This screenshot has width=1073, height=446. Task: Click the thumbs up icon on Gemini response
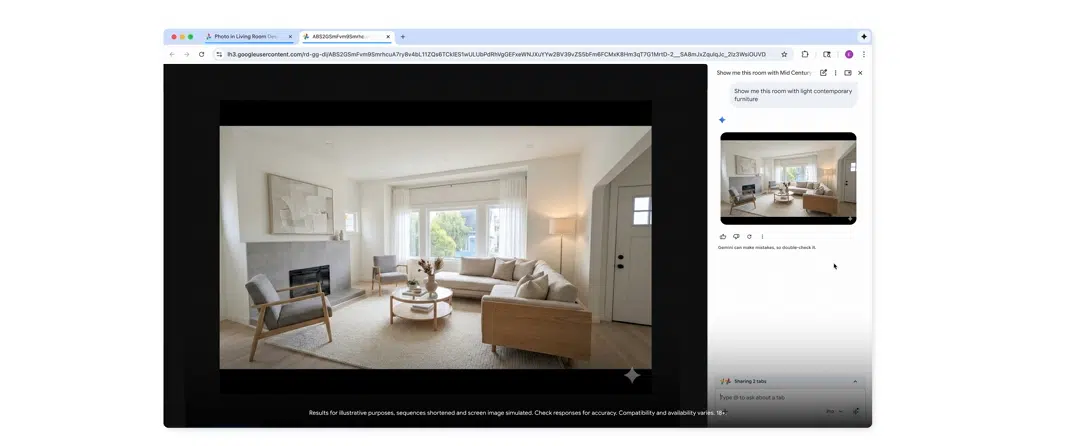click(x=723, y=237)
